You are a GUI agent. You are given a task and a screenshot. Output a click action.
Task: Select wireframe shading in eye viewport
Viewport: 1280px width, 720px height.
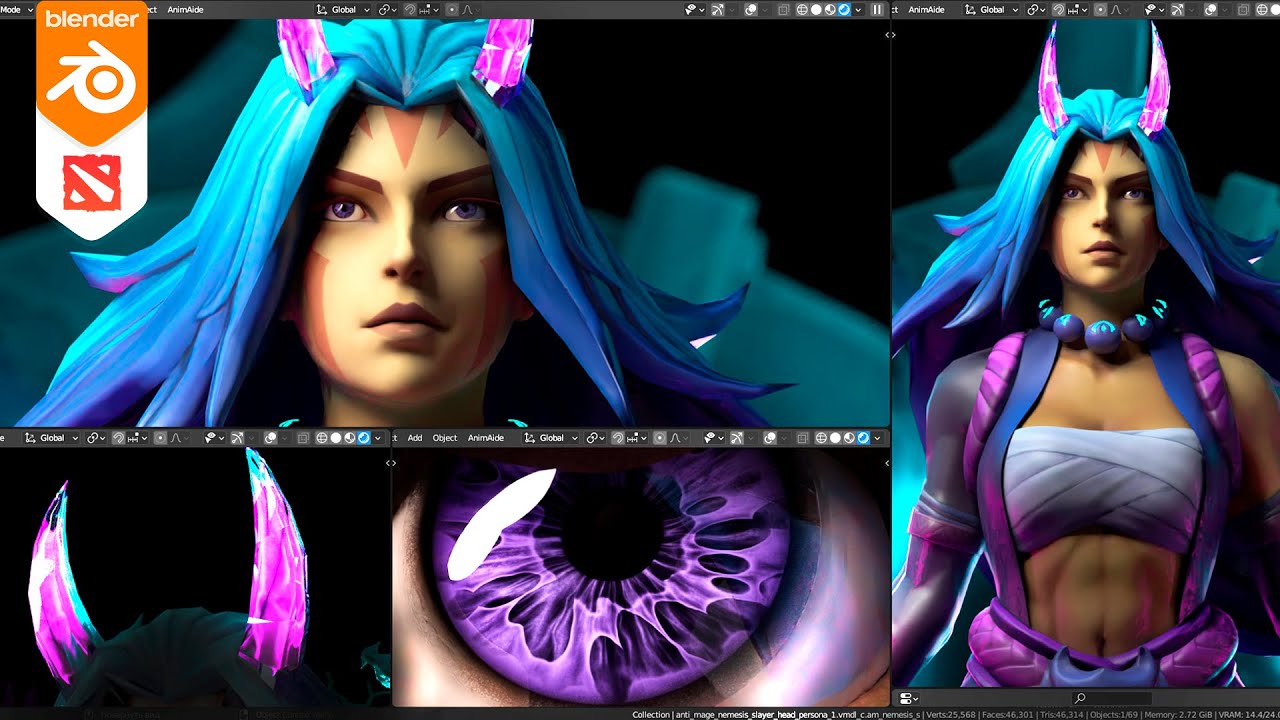tap(821, 438)
